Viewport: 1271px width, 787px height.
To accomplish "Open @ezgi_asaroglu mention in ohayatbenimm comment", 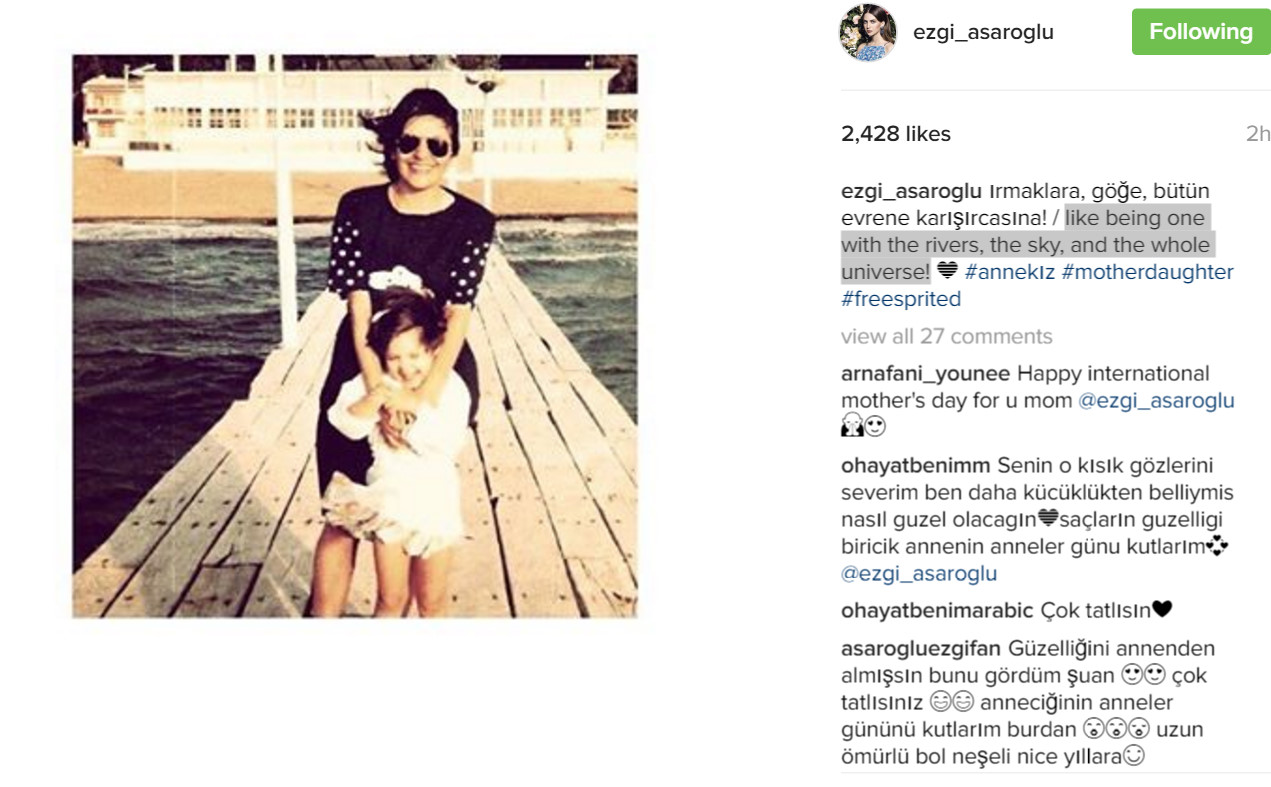I will [919, 574].
